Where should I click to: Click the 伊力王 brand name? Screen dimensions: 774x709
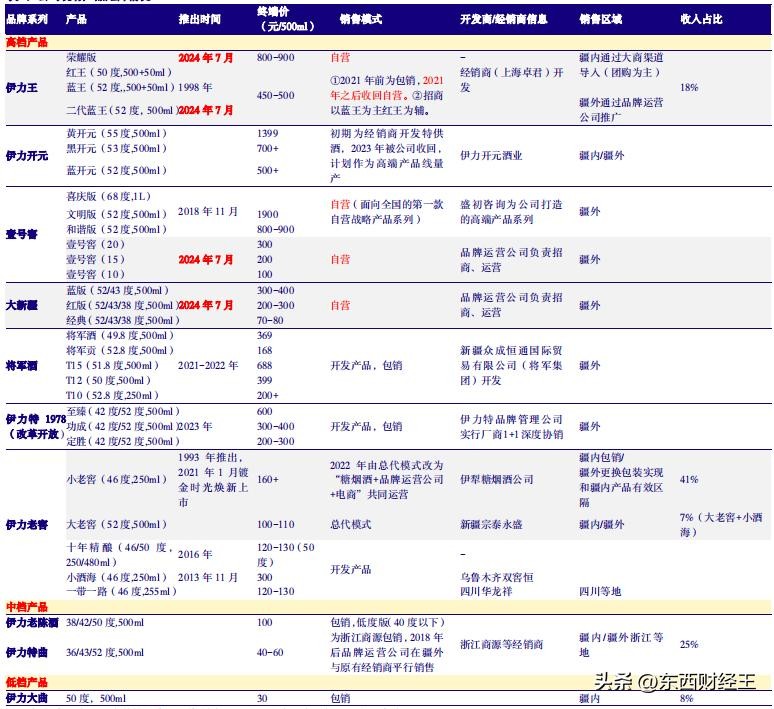click(x=23, y=88)
